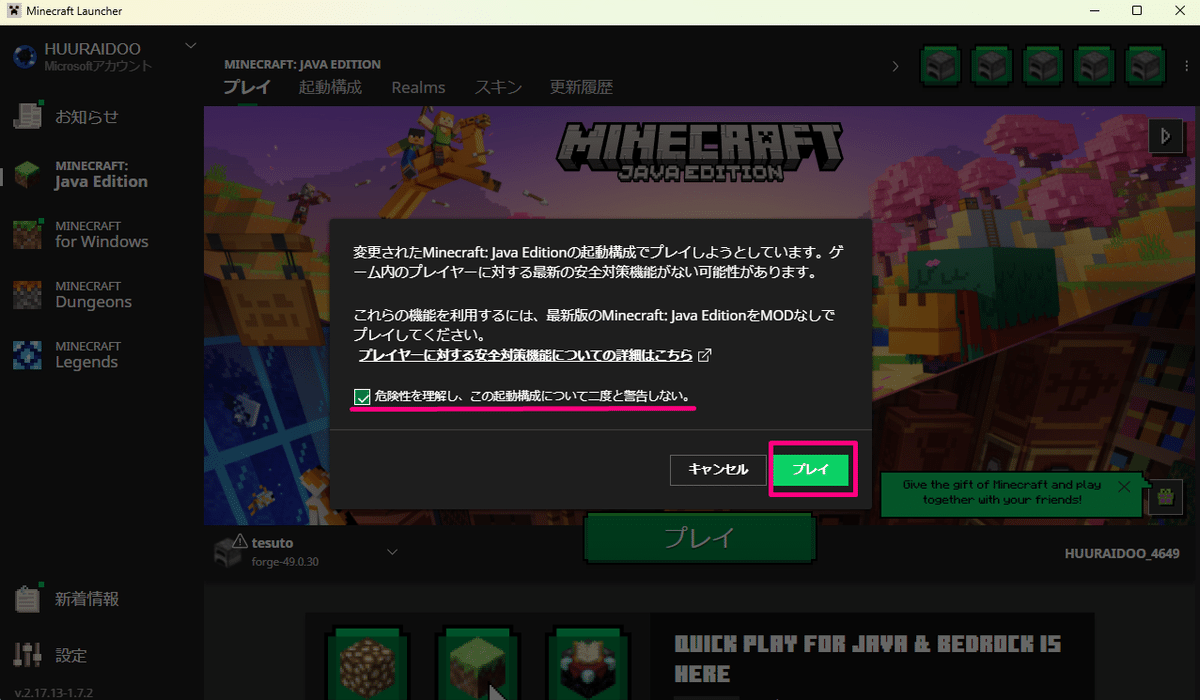Click the Minecraft Java Edition banner logo

pyautogui.click(x=701, y=150)
